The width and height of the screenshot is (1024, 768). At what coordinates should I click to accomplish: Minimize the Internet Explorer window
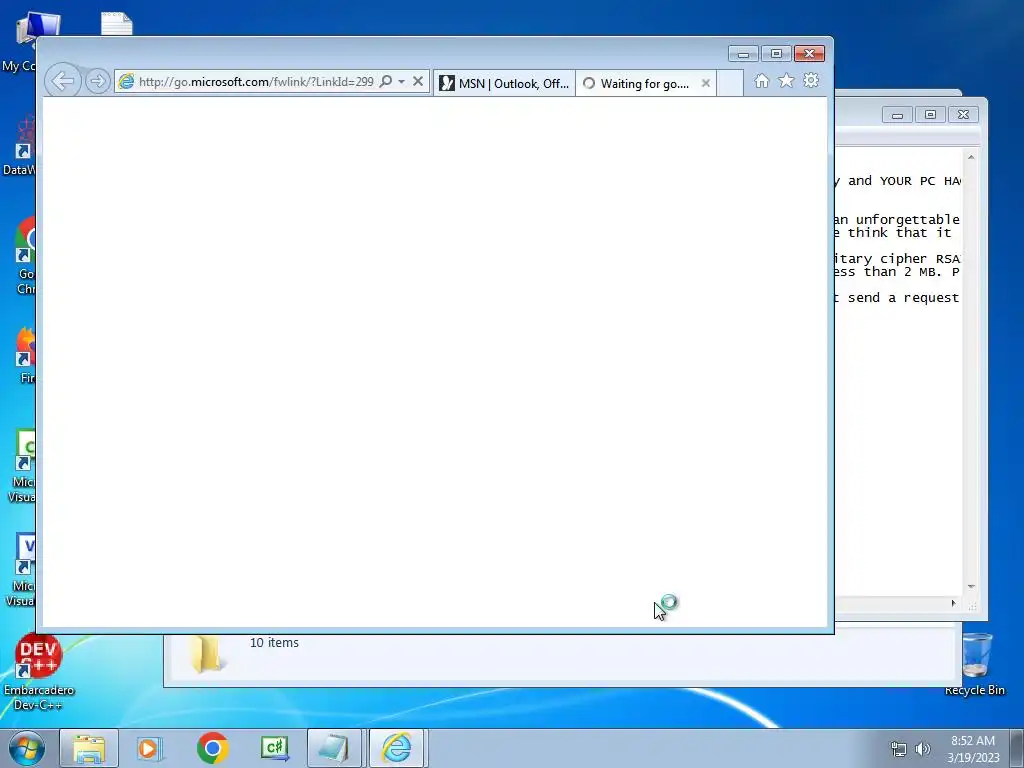(x=743, y=54)
